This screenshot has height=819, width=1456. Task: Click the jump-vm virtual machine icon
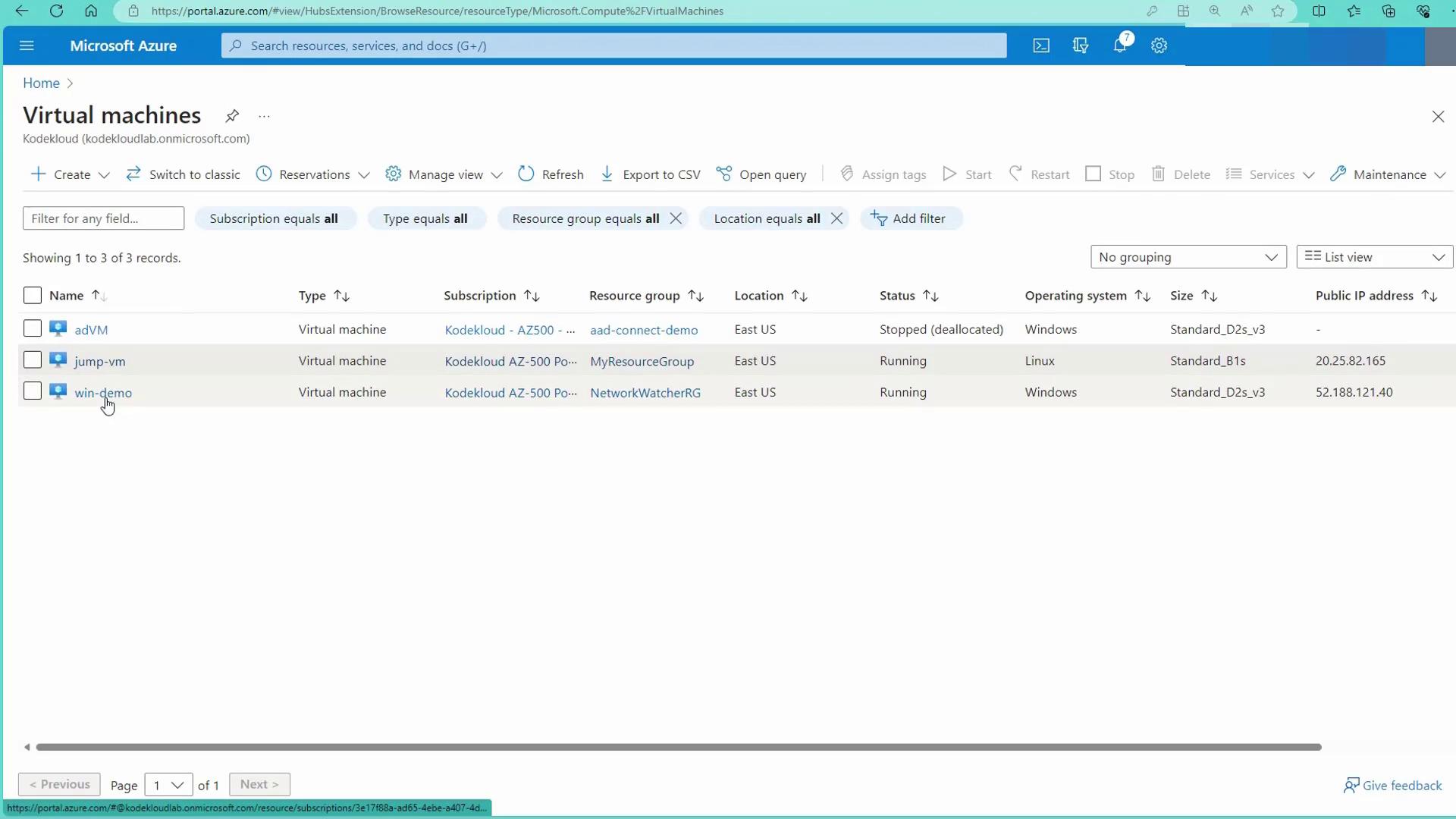pyautogui.click(x=58, y=360)
